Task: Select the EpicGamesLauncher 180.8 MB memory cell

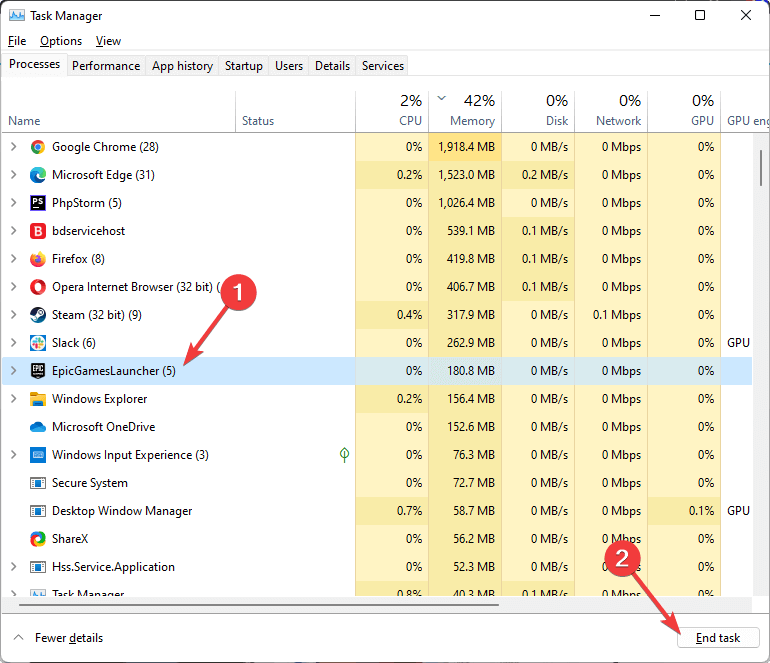Action: (465, 371)
